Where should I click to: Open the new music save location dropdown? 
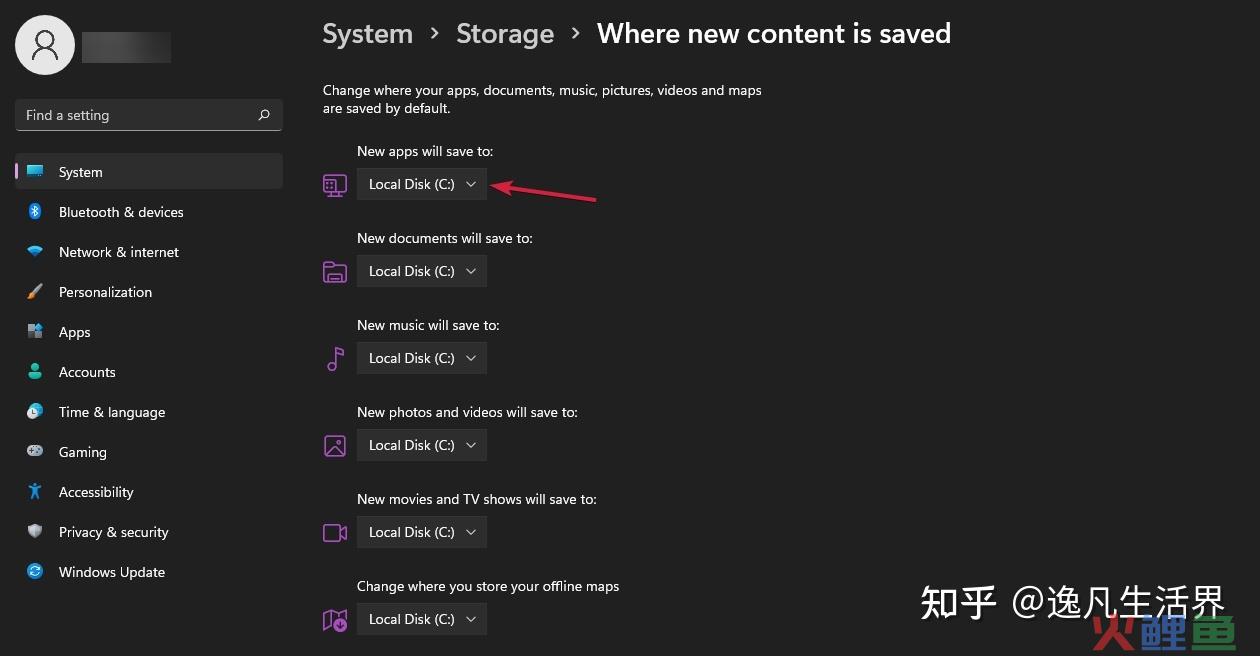(422, 358)
